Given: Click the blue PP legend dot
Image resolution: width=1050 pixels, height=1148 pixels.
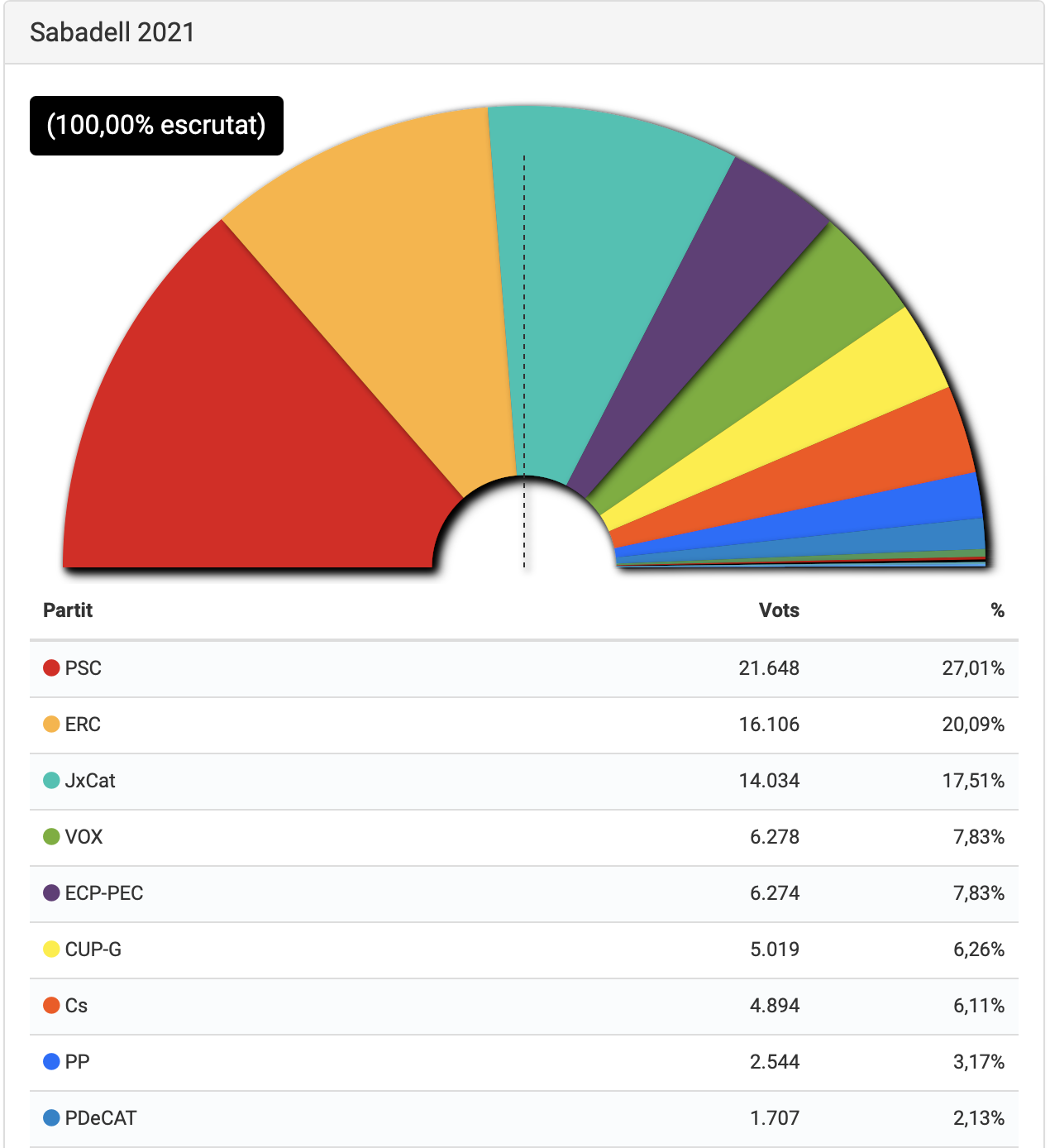Looking at the screenshot, I should 51,1062.
